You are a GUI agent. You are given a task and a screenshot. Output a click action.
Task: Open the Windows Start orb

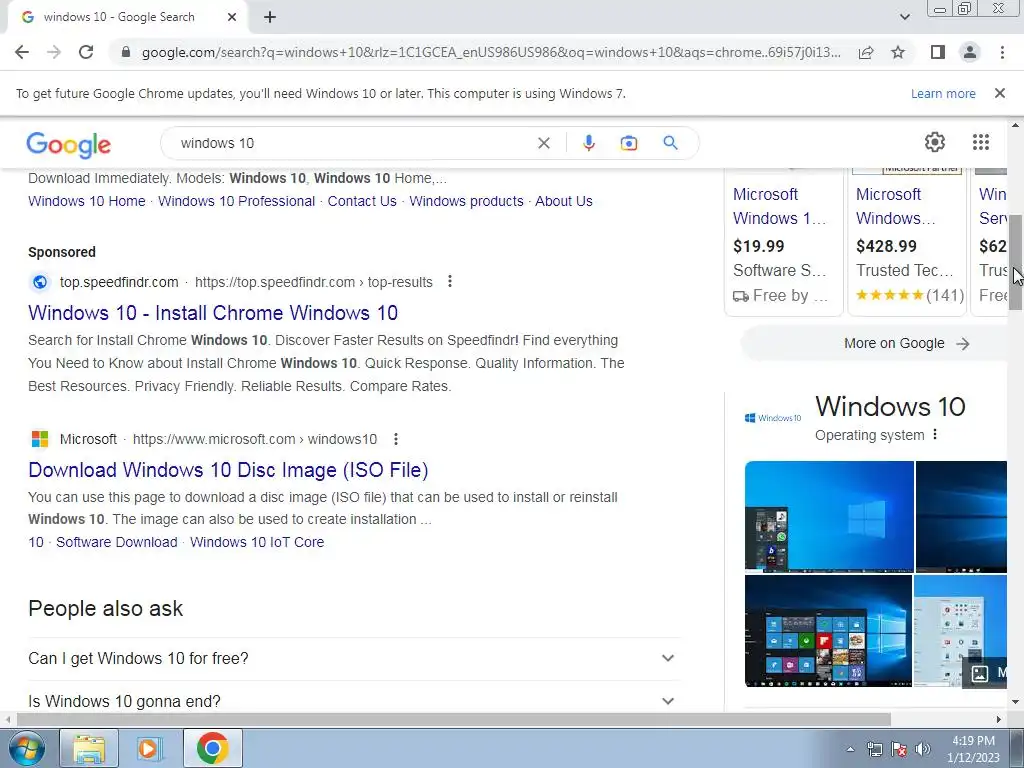tap(27, 748)
